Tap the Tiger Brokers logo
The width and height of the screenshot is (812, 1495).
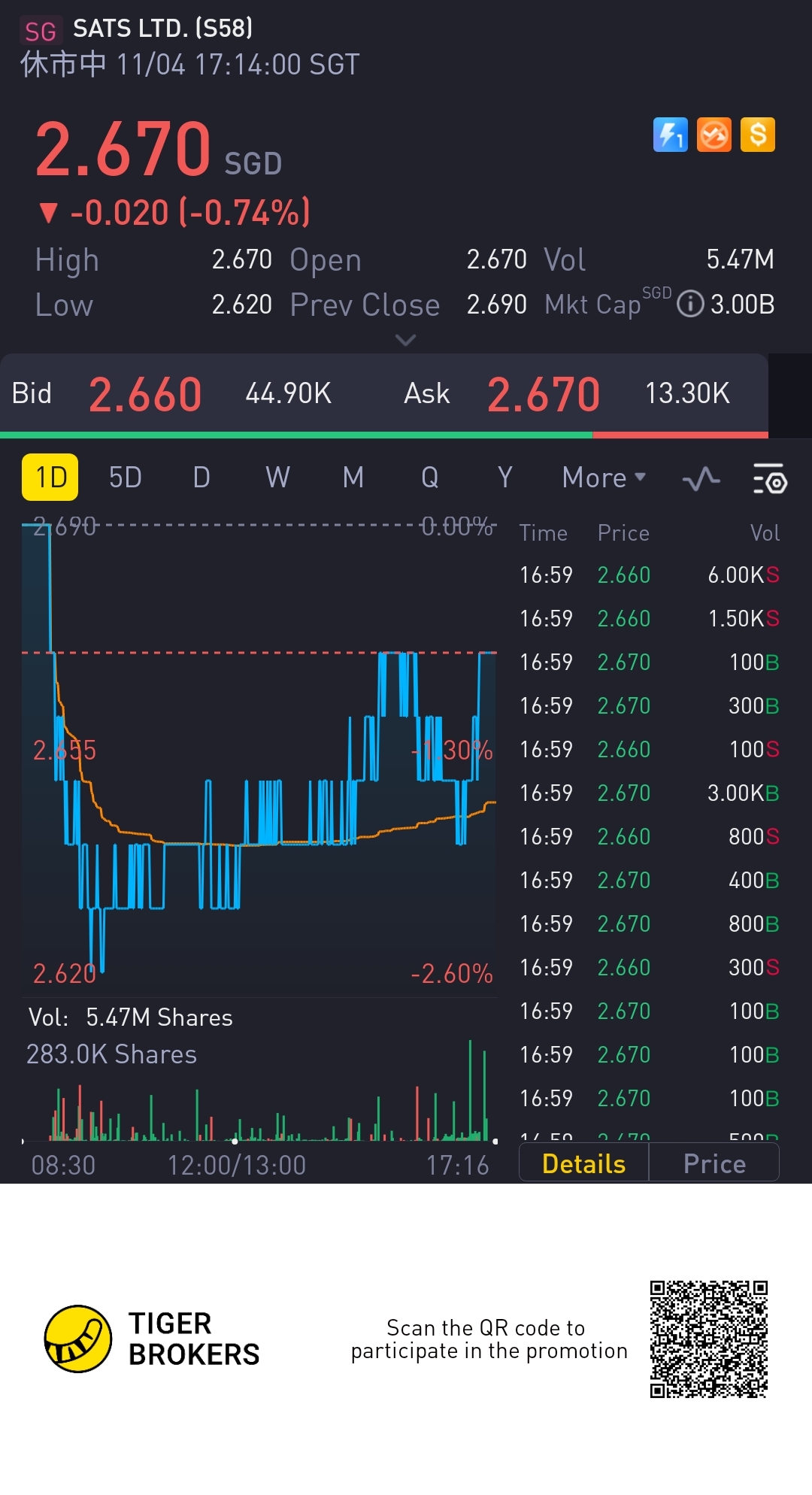coord(152,1339)
